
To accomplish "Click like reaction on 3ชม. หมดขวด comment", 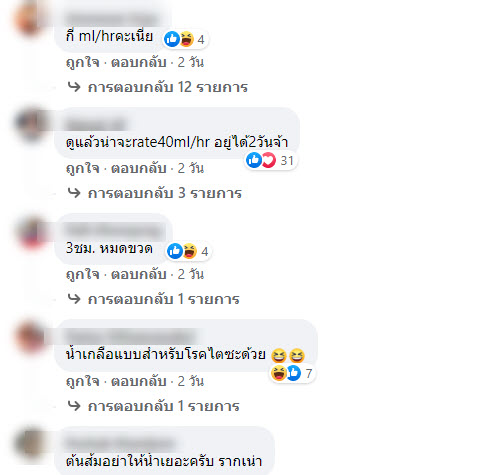I will (175, 251).
